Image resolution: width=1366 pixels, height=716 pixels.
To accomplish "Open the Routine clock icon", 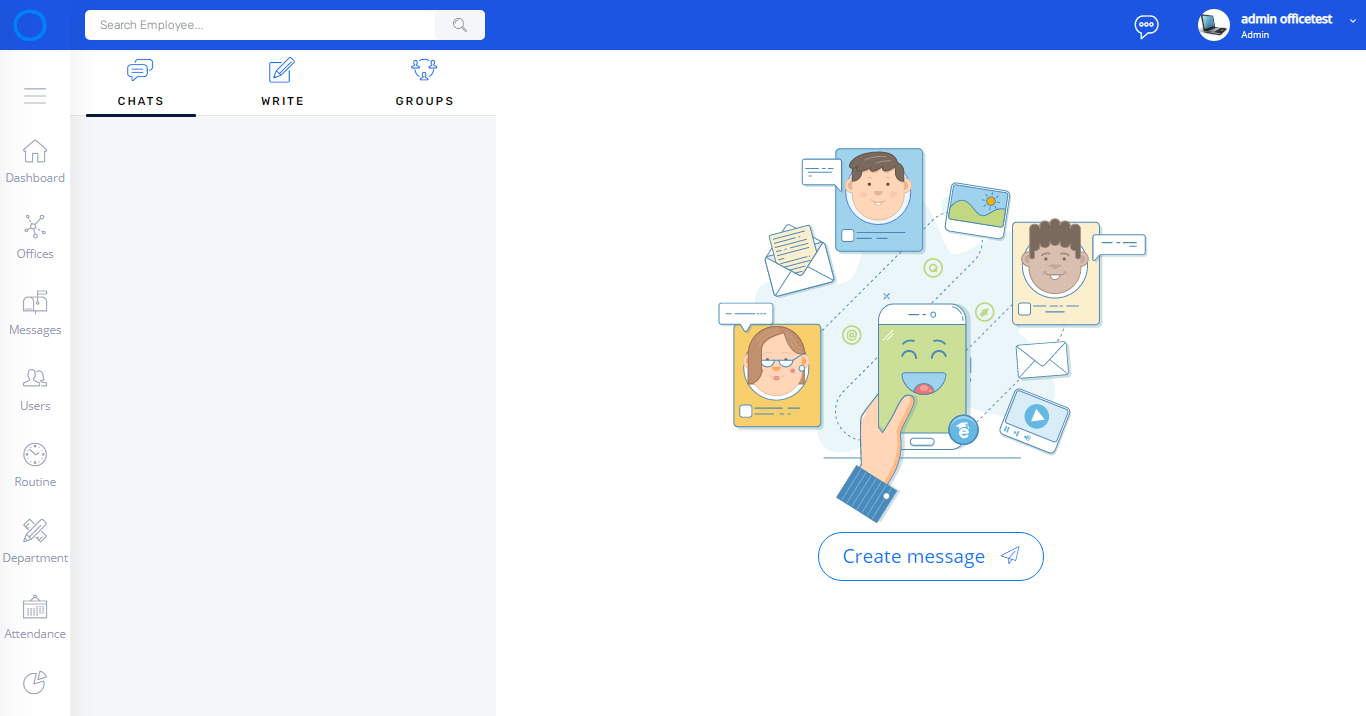I will [35, 455].
